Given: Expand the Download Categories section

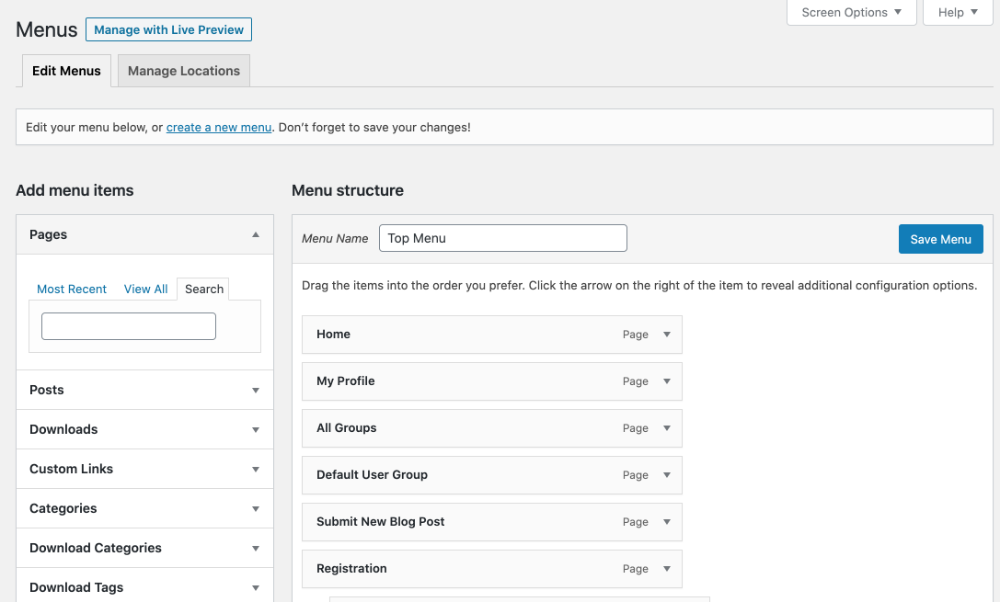Looking at the screenshot, I should click(x=255, y=548).
